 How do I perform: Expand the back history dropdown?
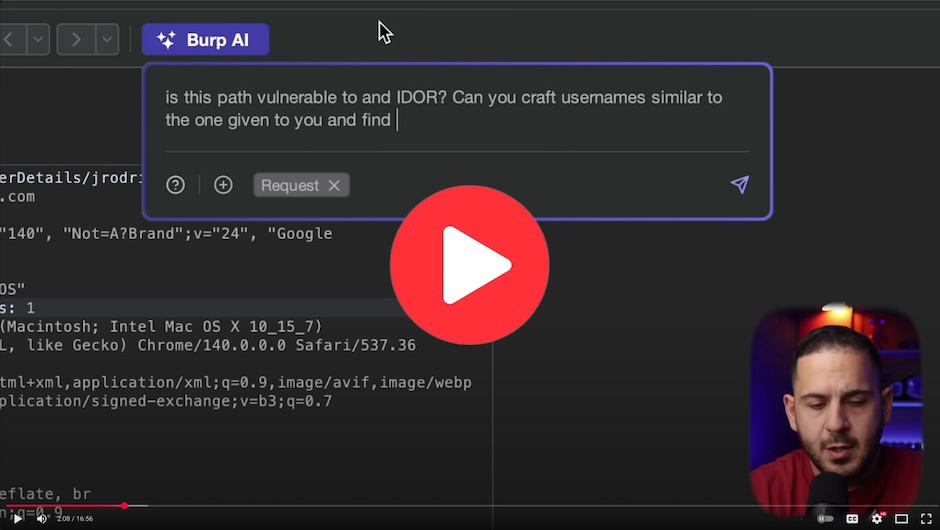coord(38,40)
